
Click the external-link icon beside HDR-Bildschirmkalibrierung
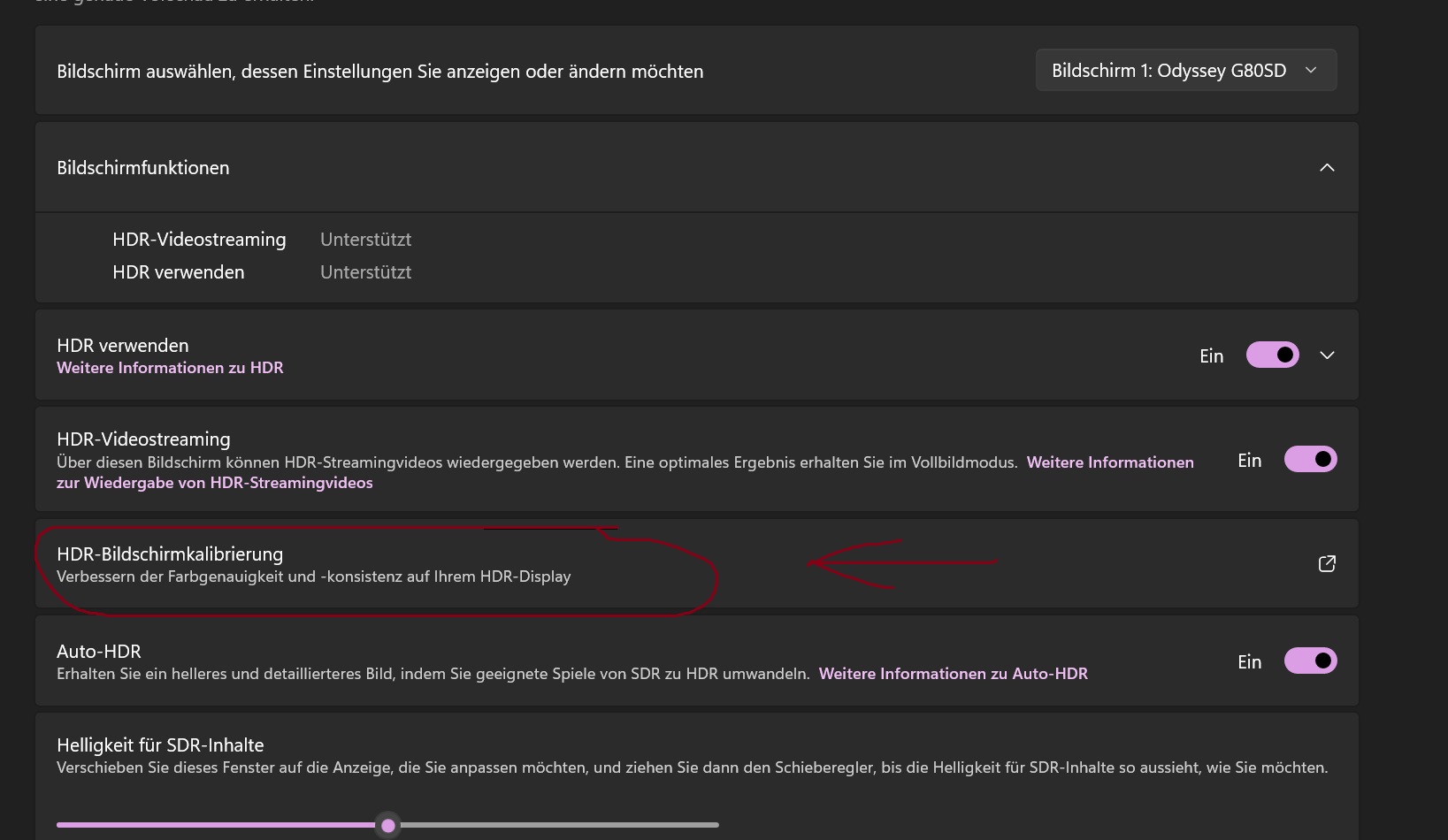(1327, 563)
